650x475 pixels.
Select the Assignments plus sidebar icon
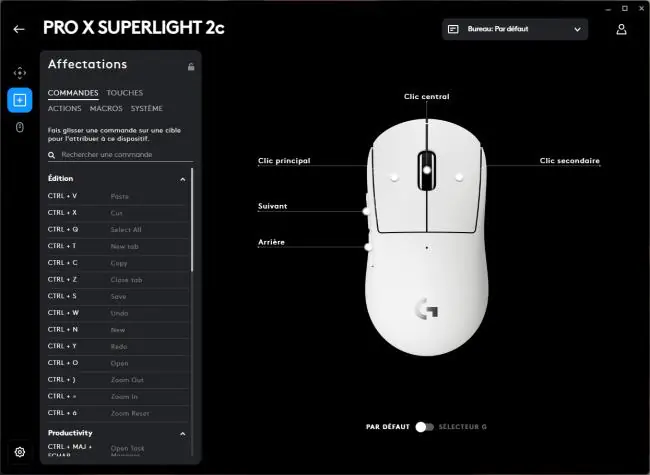[19, 100]
